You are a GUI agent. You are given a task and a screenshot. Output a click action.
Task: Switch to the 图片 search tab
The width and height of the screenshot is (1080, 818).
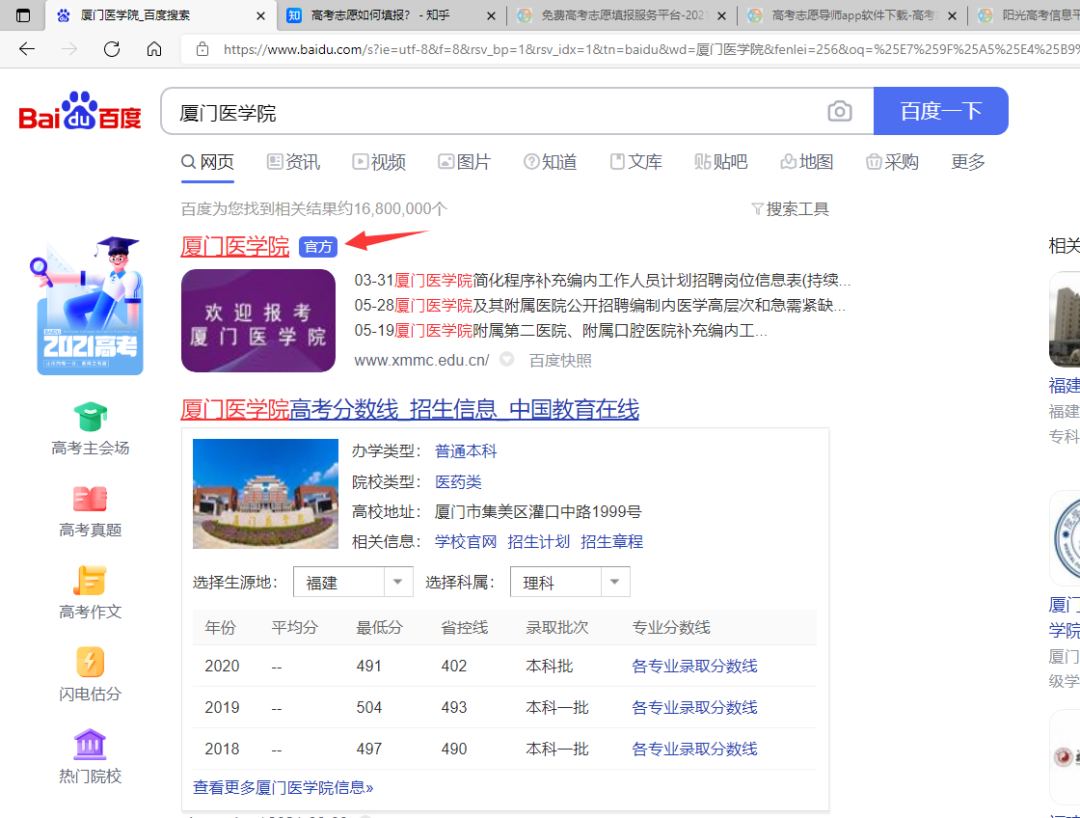coord(464,161)
